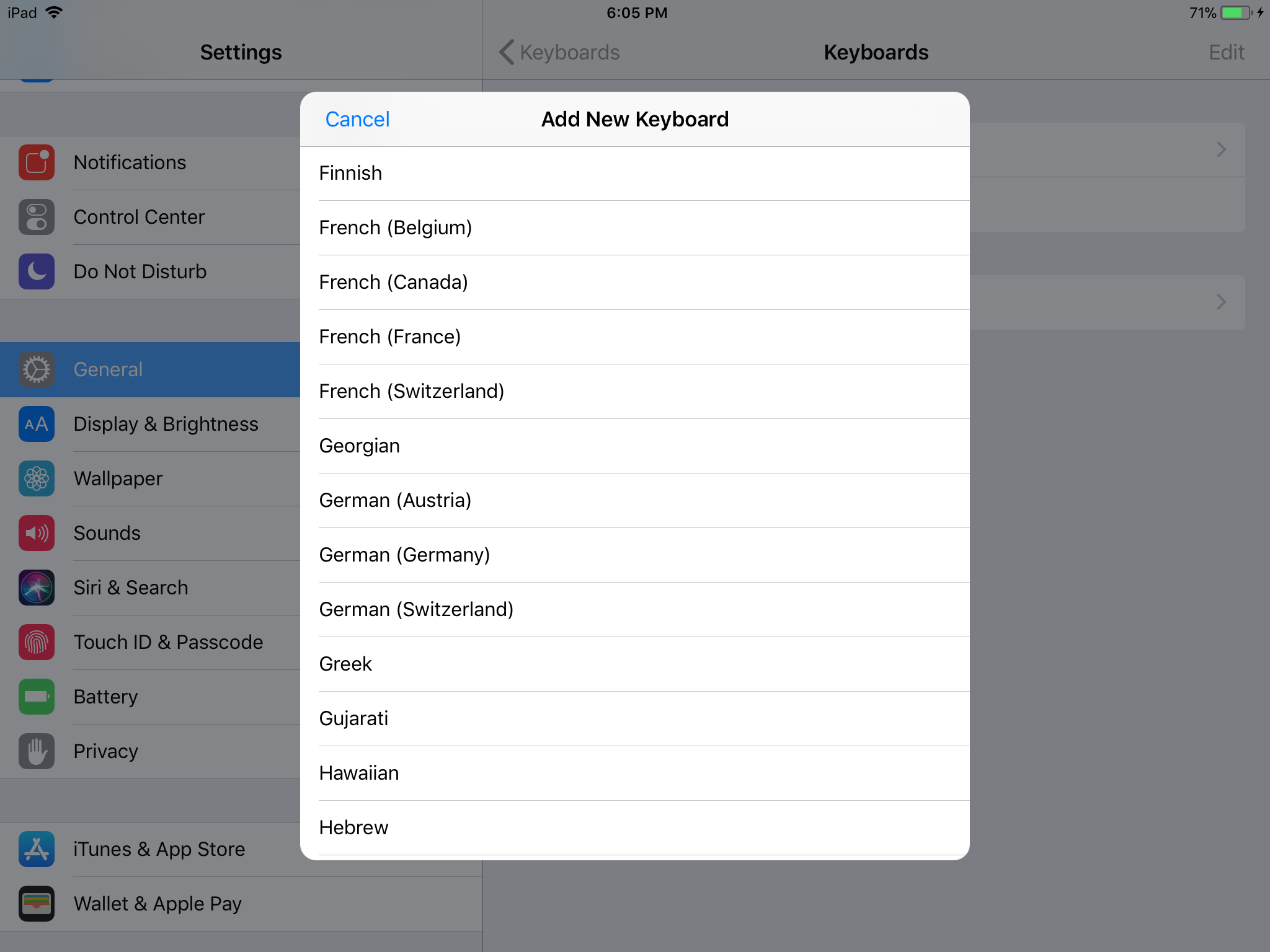The image size is (1270, 952).
Task: Tap the Control Center toggle icon
Action: 37,217
